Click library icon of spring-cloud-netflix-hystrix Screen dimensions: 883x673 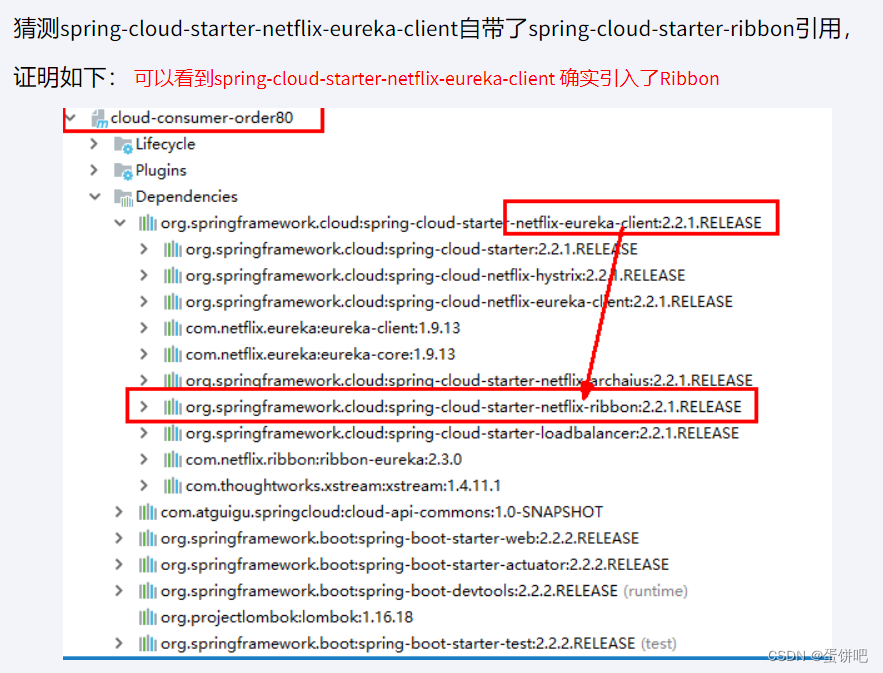click(x=172, y=275)
